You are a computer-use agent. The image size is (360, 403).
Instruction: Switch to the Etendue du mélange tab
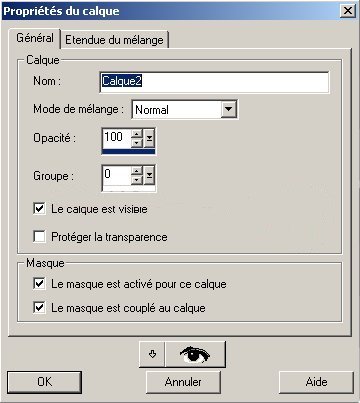point(114,40)
